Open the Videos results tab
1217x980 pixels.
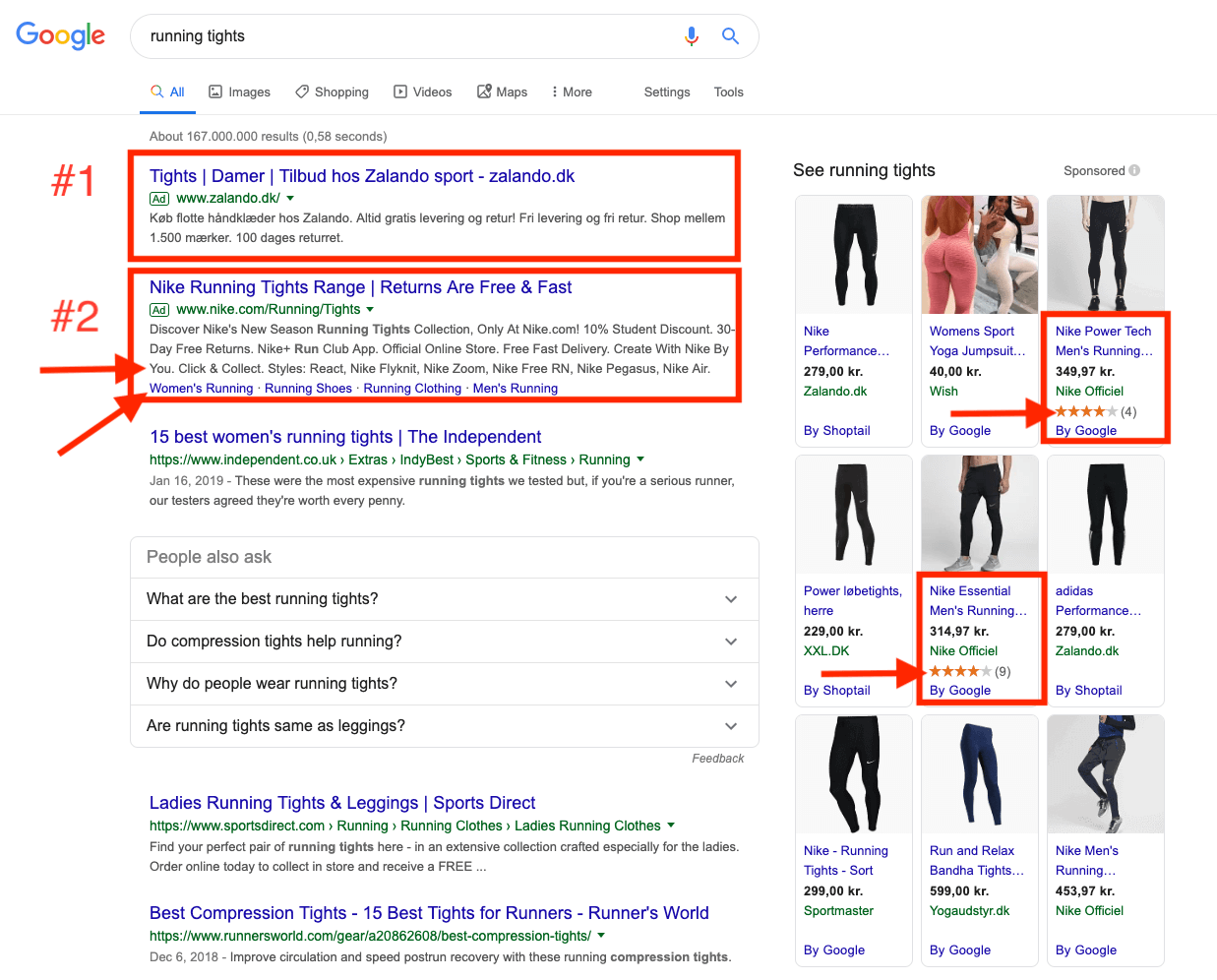(x=422, y=92)
